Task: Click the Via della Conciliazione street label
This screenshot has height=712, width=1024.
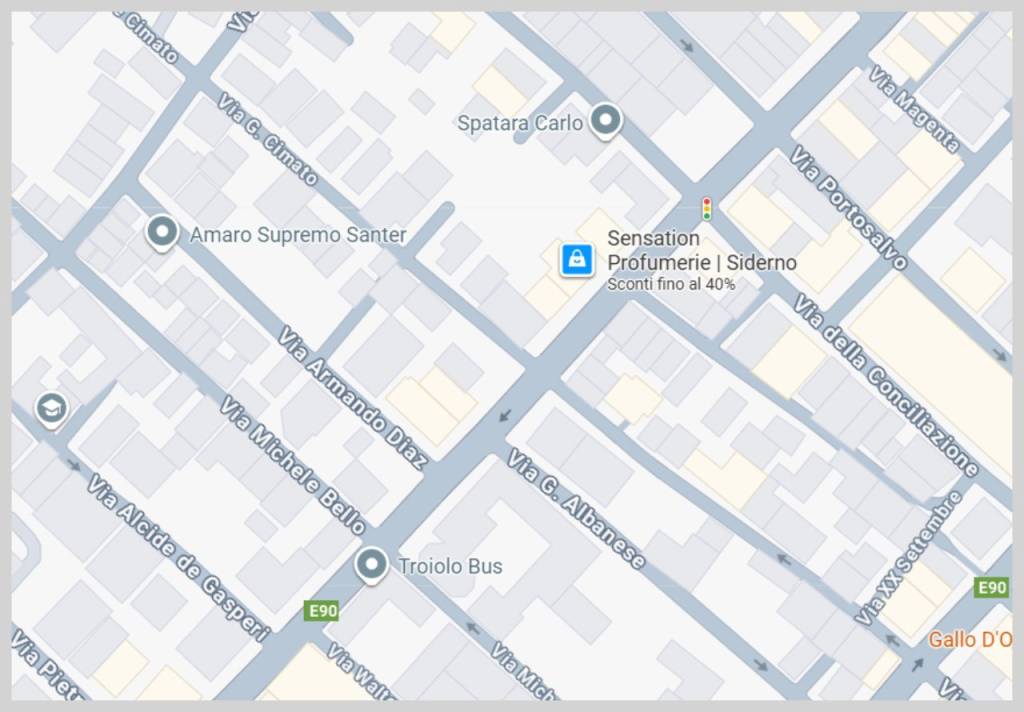Action: [x=886, y=385]
